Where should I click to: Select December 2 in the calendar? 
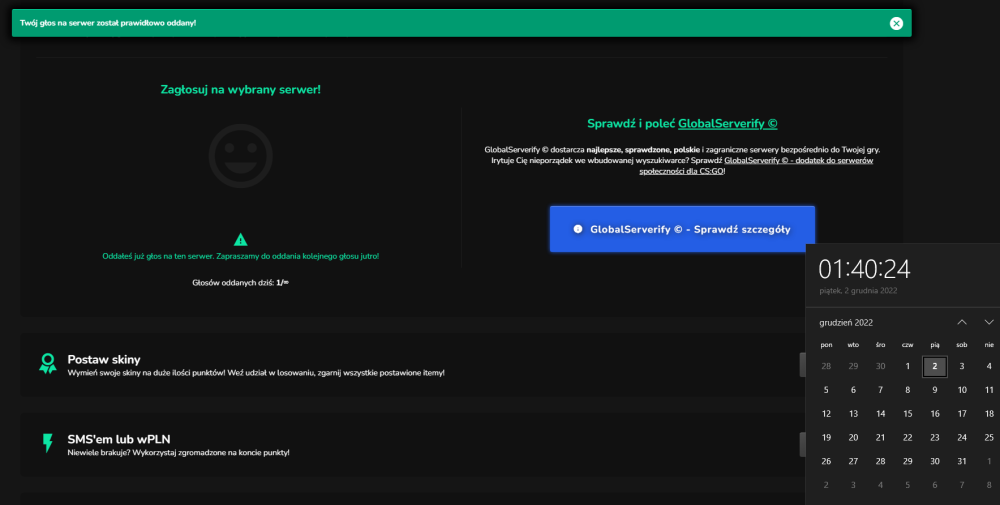click(934, 366)
